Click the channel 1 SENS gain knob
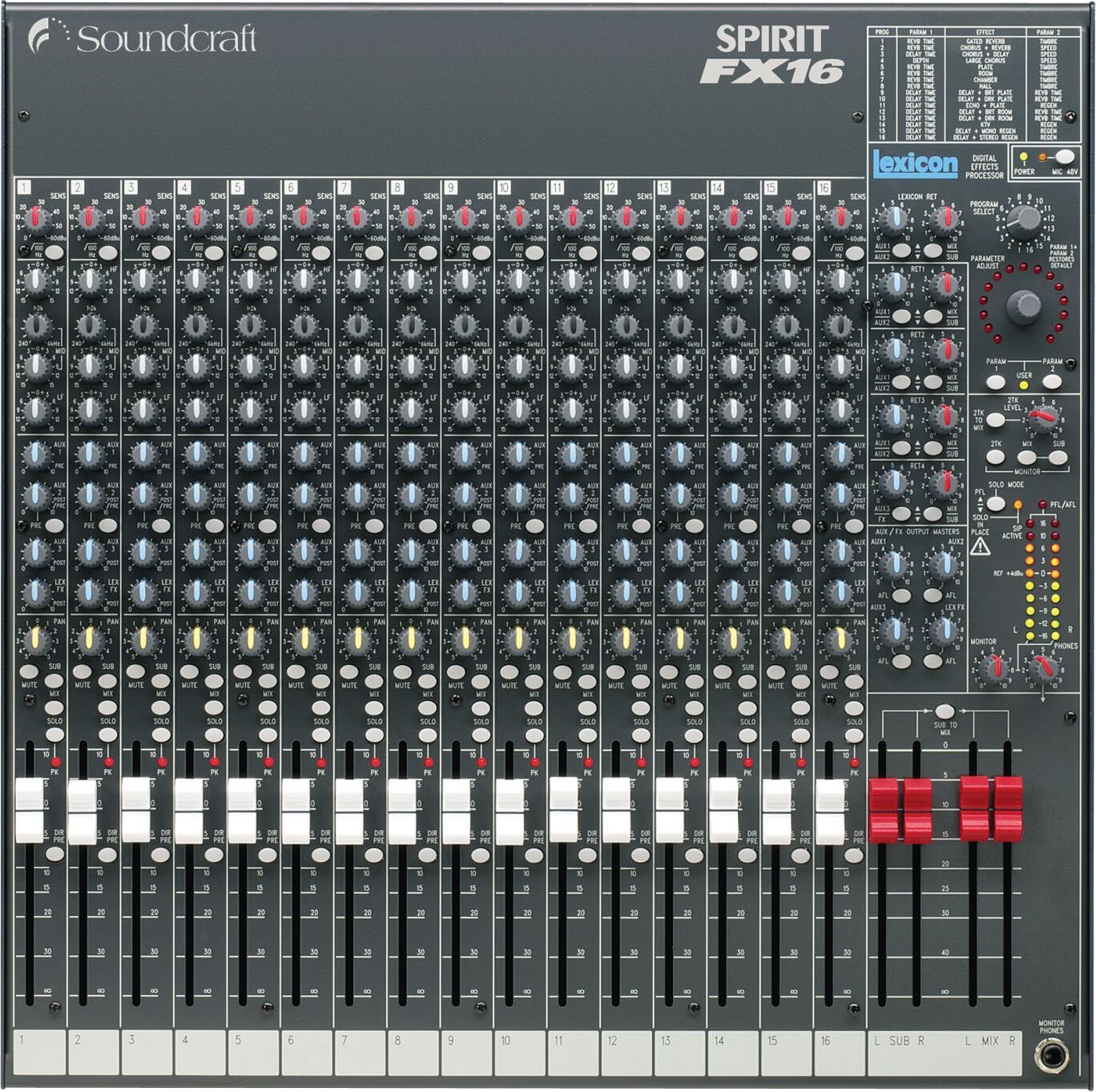Screen dimensions: 1096x1092 point(35,218)
